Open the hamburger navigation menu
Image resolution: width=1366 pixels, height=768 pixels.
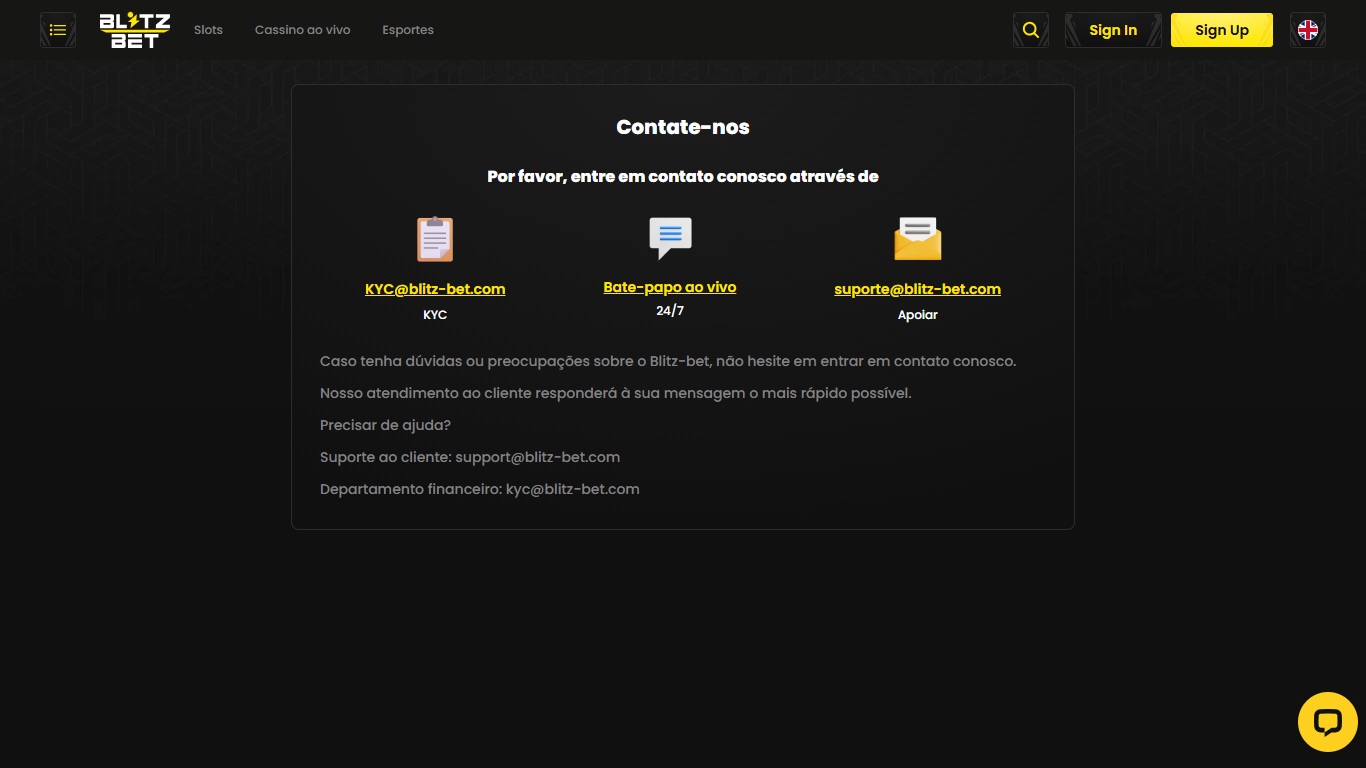click(57, 30)
